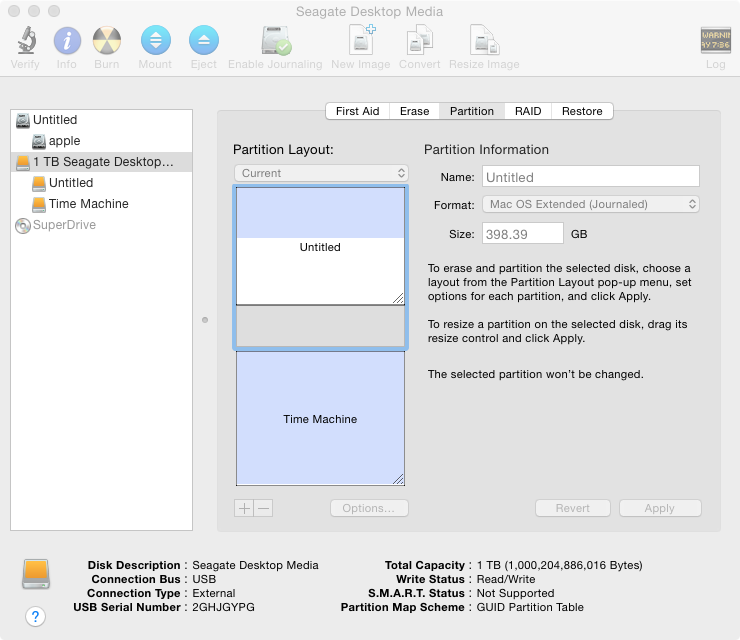The image size is (740, 640).
Task: Switch to the First Aid tab
Action: pyautogui.click(x=357, y=111)
